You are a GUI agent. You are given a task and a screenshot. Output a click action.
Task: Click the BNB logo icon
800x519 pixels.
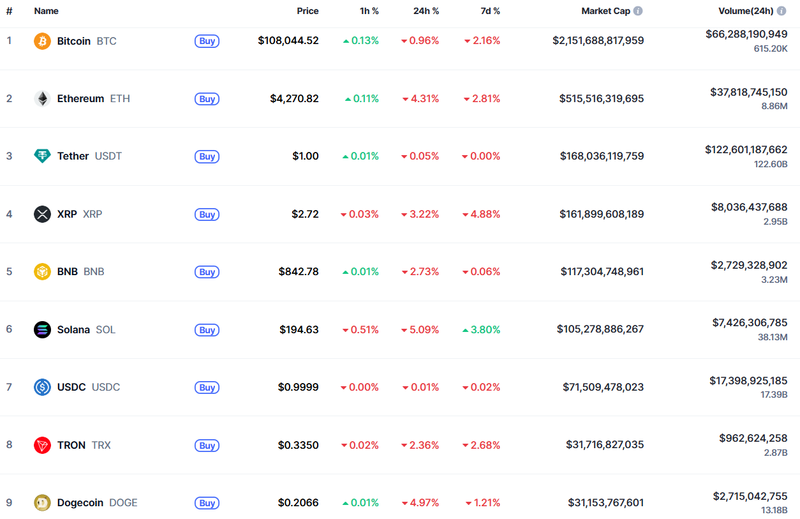pos(42,272)
